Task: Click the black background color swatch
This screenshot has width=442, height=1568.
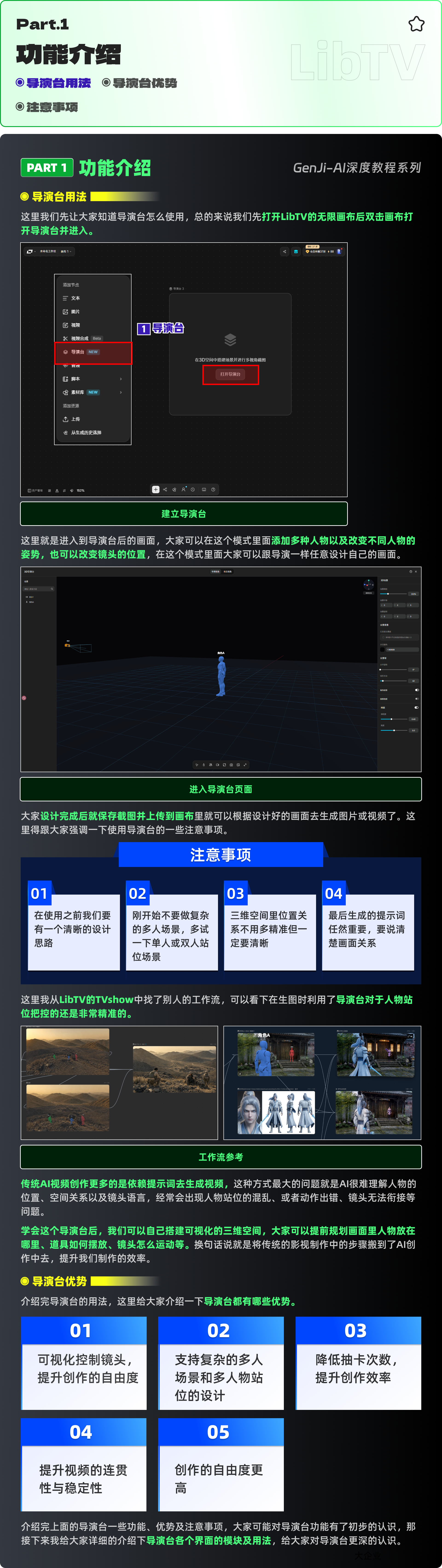Action: coord(382,649)
